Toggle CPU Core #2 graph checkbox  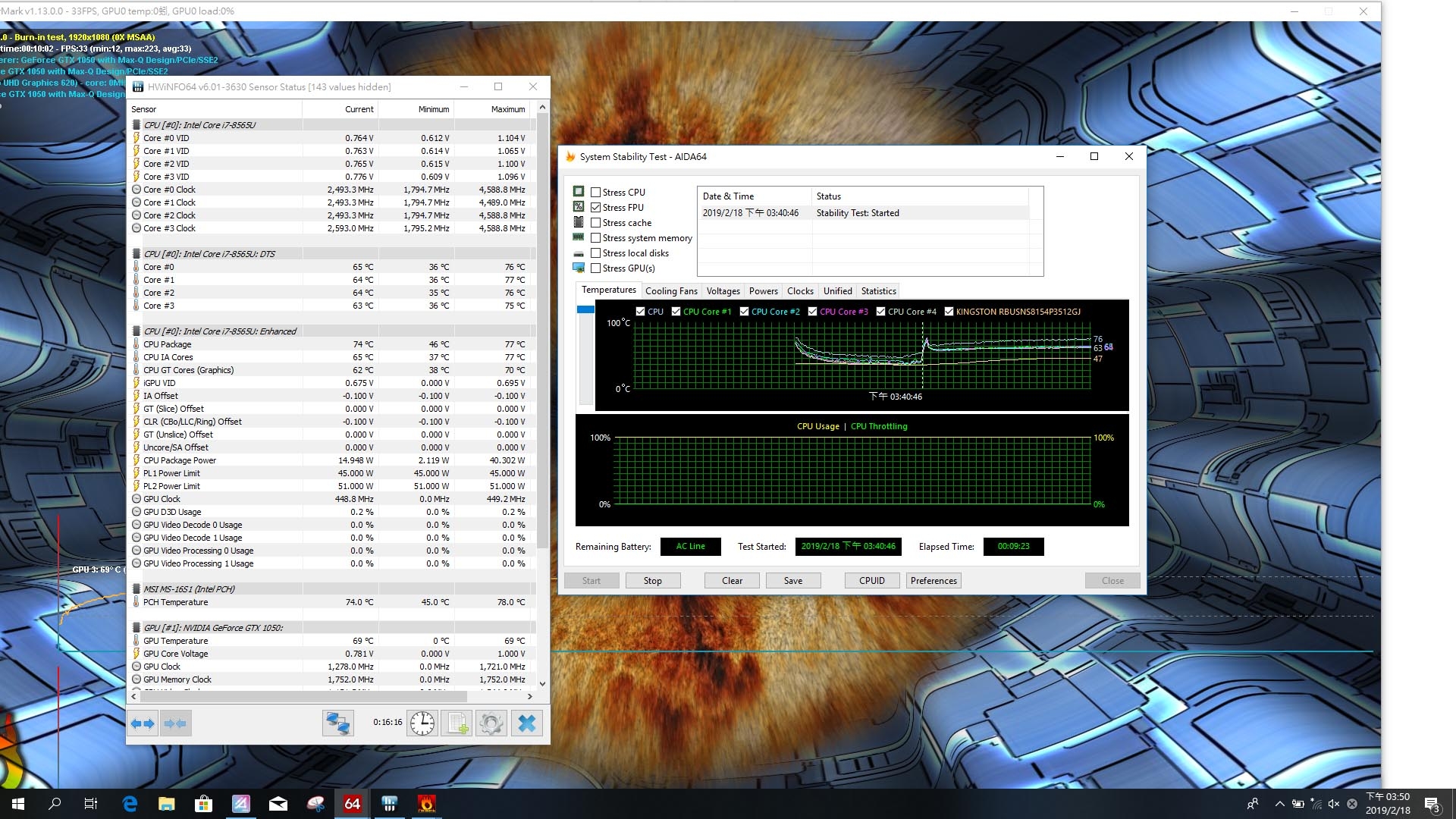pos(744,312)
